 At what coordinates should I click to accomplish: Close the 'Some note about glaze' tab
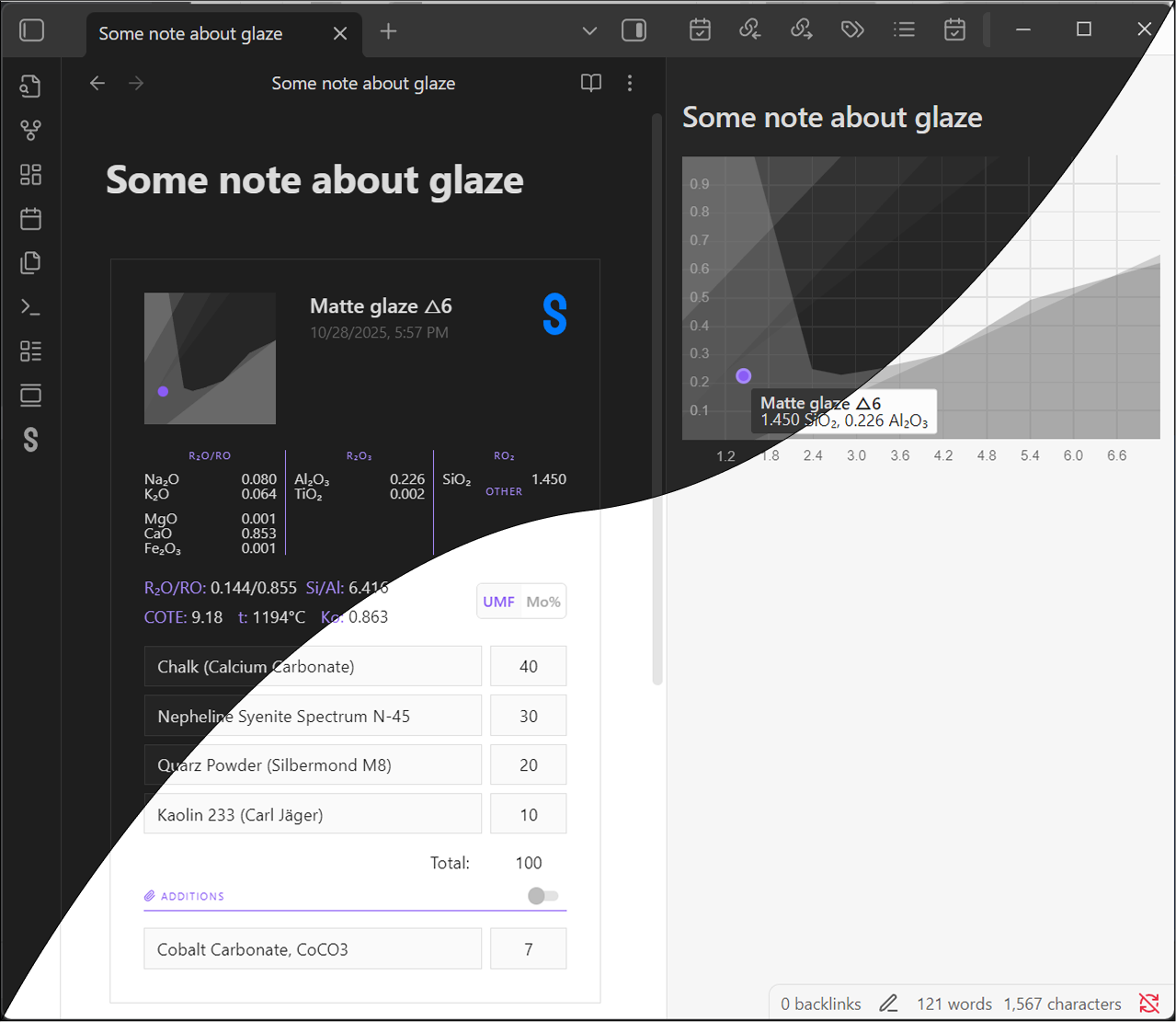click(x=340, y=33)
